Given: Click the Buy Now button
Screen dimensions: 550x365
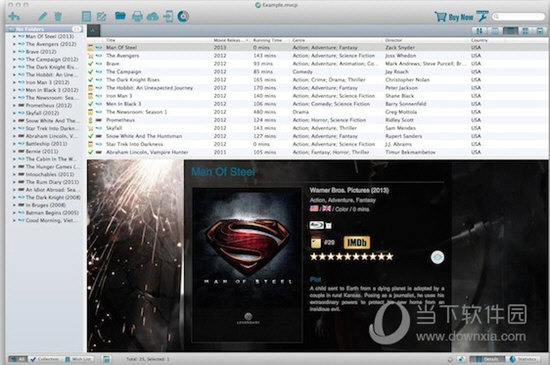Looking at the screenshot, I should pyautogui.click(x=455, y=16).
